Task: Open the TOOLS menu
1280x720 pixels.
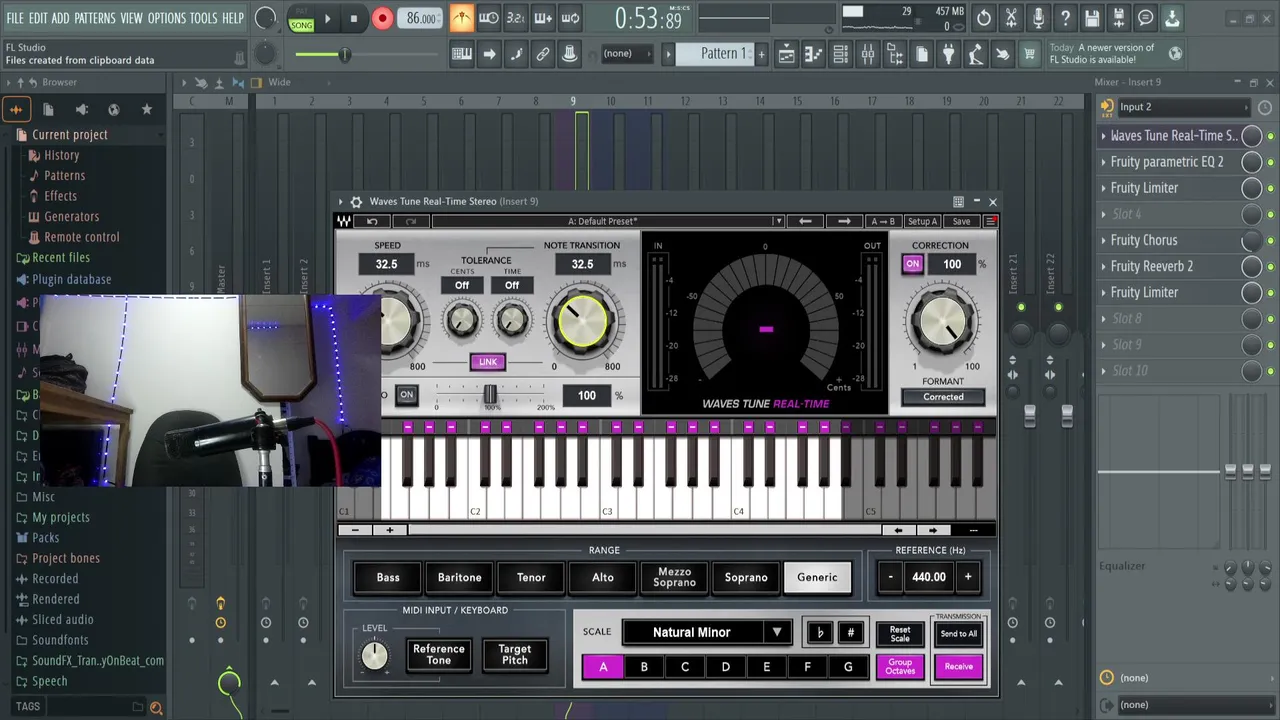Action: (204, 18)
